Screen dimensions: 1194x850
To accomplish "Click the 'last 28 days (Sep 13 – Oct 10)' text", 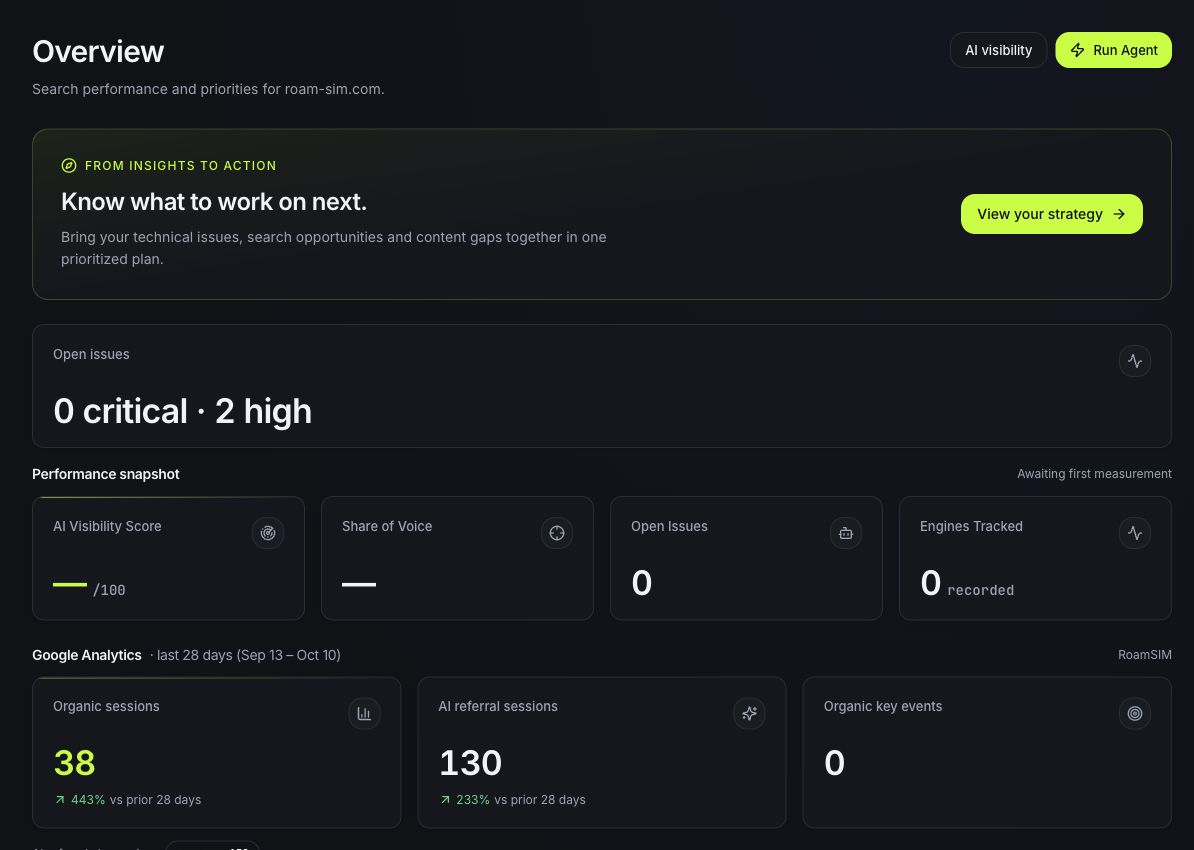I will [248, 655].
